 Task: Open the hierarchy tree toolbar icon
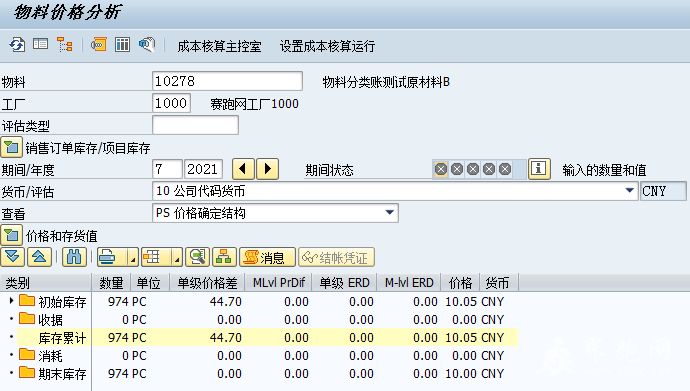(65, 44)
